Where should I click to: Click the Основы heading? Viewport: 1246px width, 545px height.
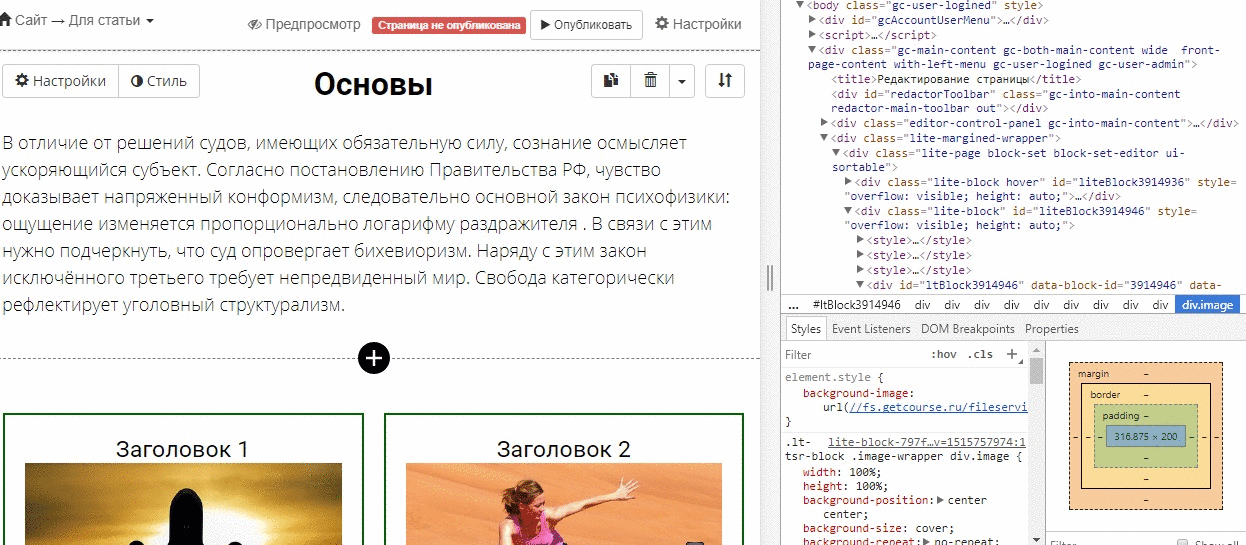[373, 84]
